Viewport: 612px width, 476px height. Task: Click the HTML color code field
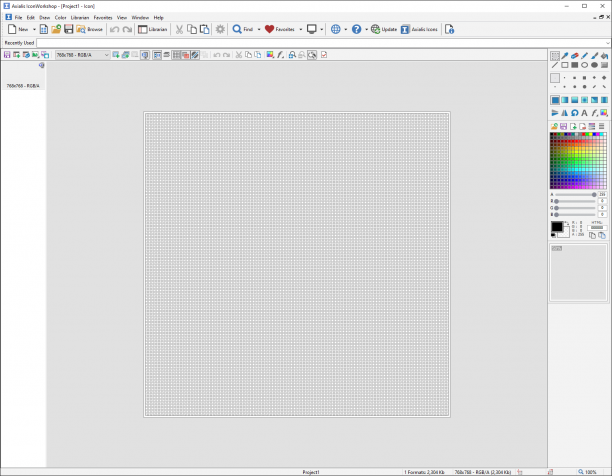coord(597,228)
